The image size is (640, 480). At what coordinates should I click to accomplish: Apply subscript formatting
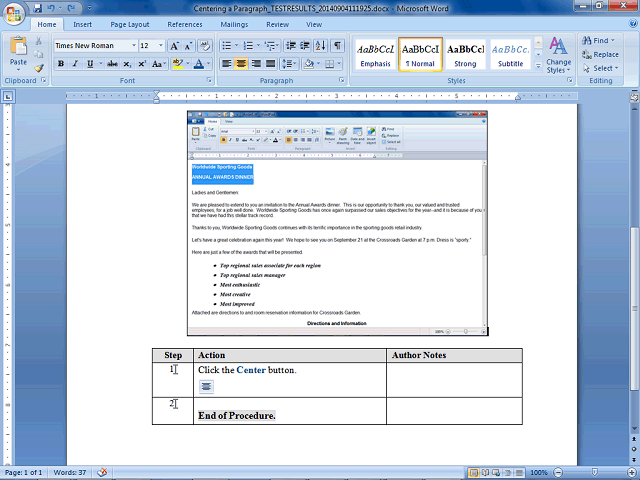pyautogui.click(x=127, y=64)
